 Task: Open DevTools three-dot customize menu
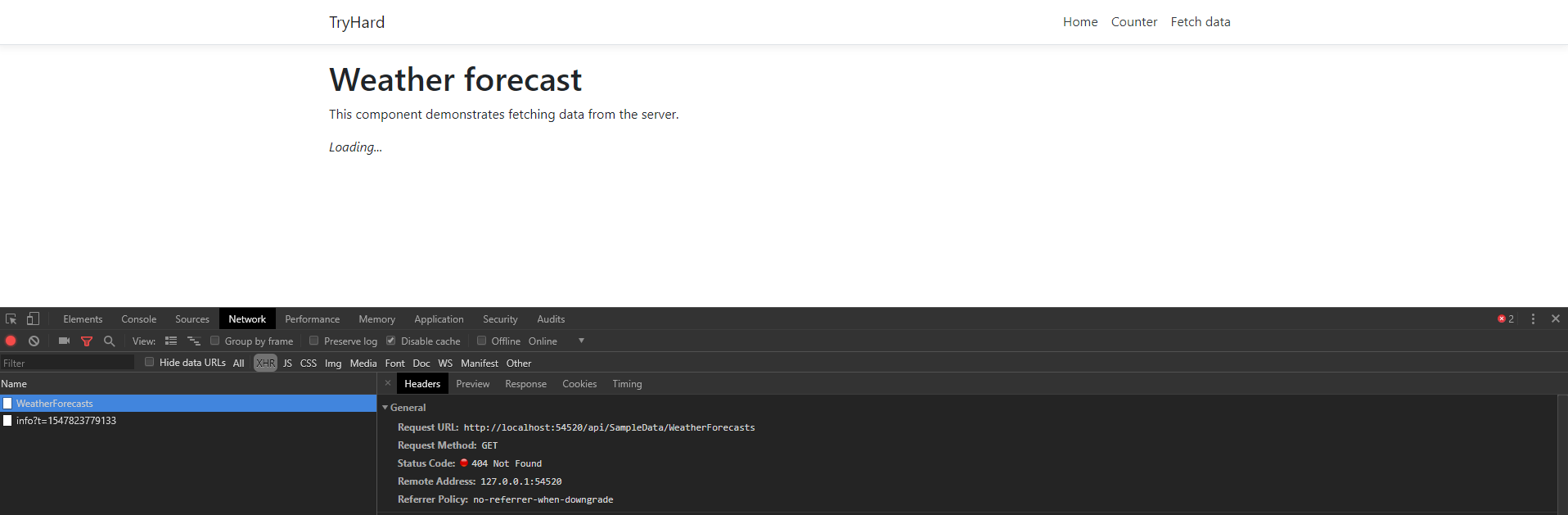(1533, 319)
